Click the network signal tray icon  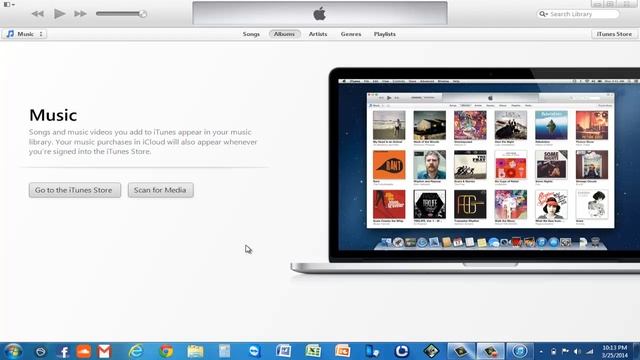tap(589, 351)
